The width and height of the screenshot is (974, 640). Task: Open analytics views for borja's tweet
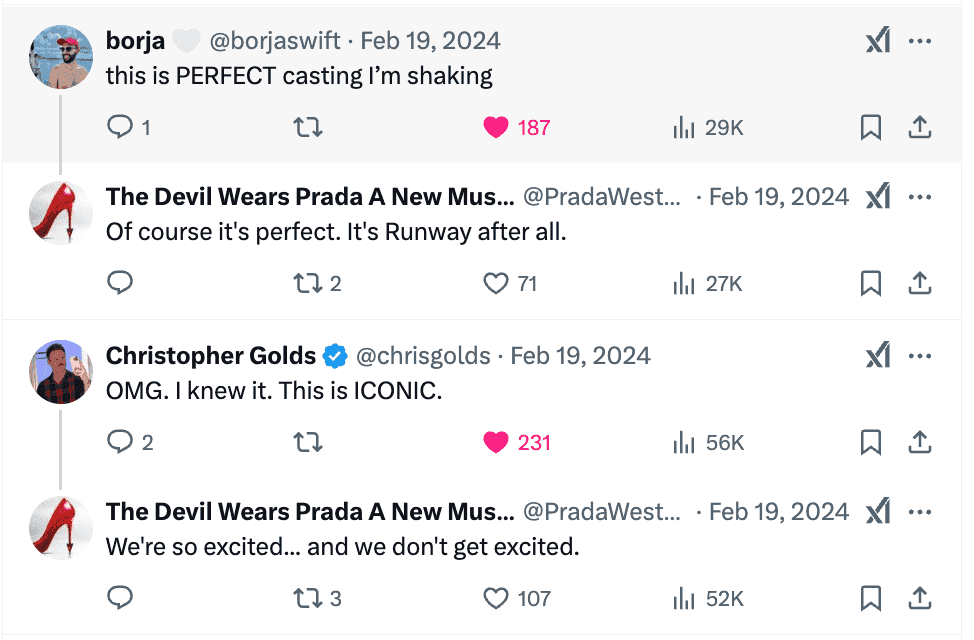point(683,127)
